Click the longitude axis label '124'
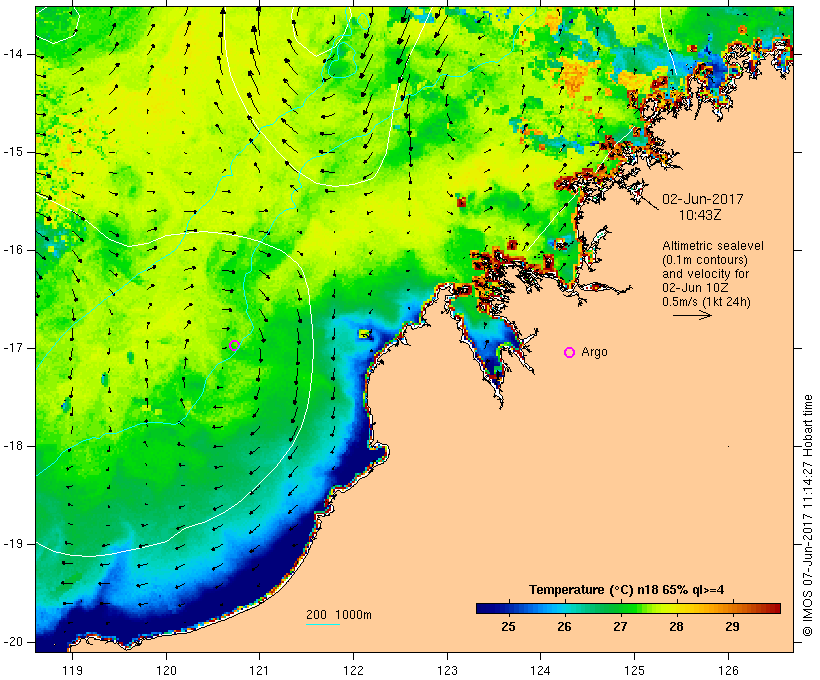 coord(540,670)
